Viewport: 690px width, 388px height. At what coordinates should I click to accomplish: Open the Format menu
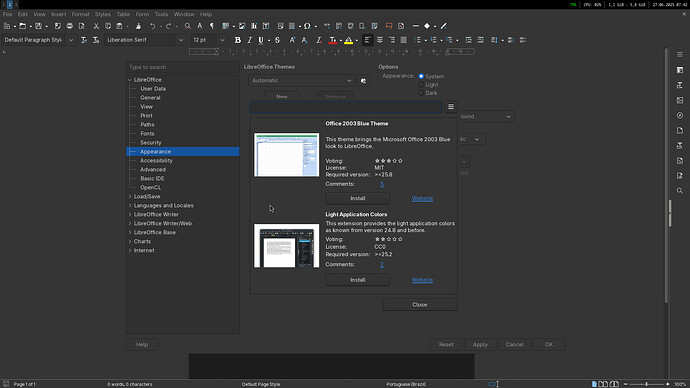(x=81, y=14)
